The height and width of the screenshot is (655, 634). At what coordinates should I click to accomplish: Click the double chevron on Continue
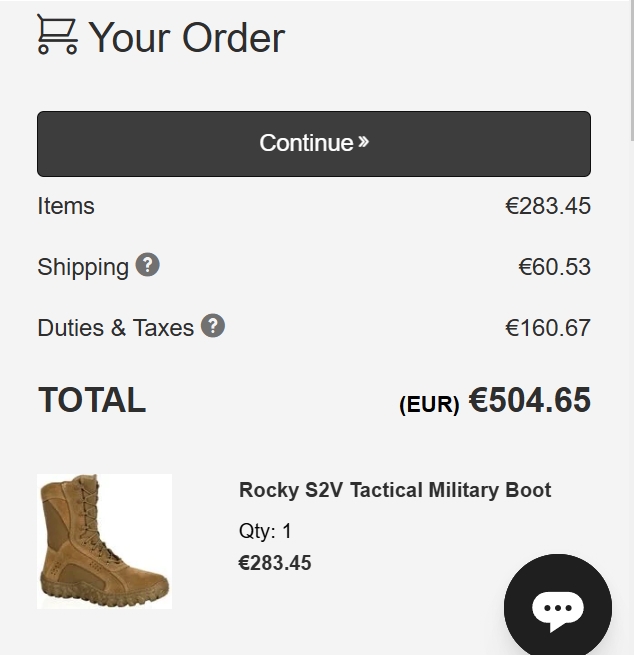pyautogui.click(x=364, y=142)
